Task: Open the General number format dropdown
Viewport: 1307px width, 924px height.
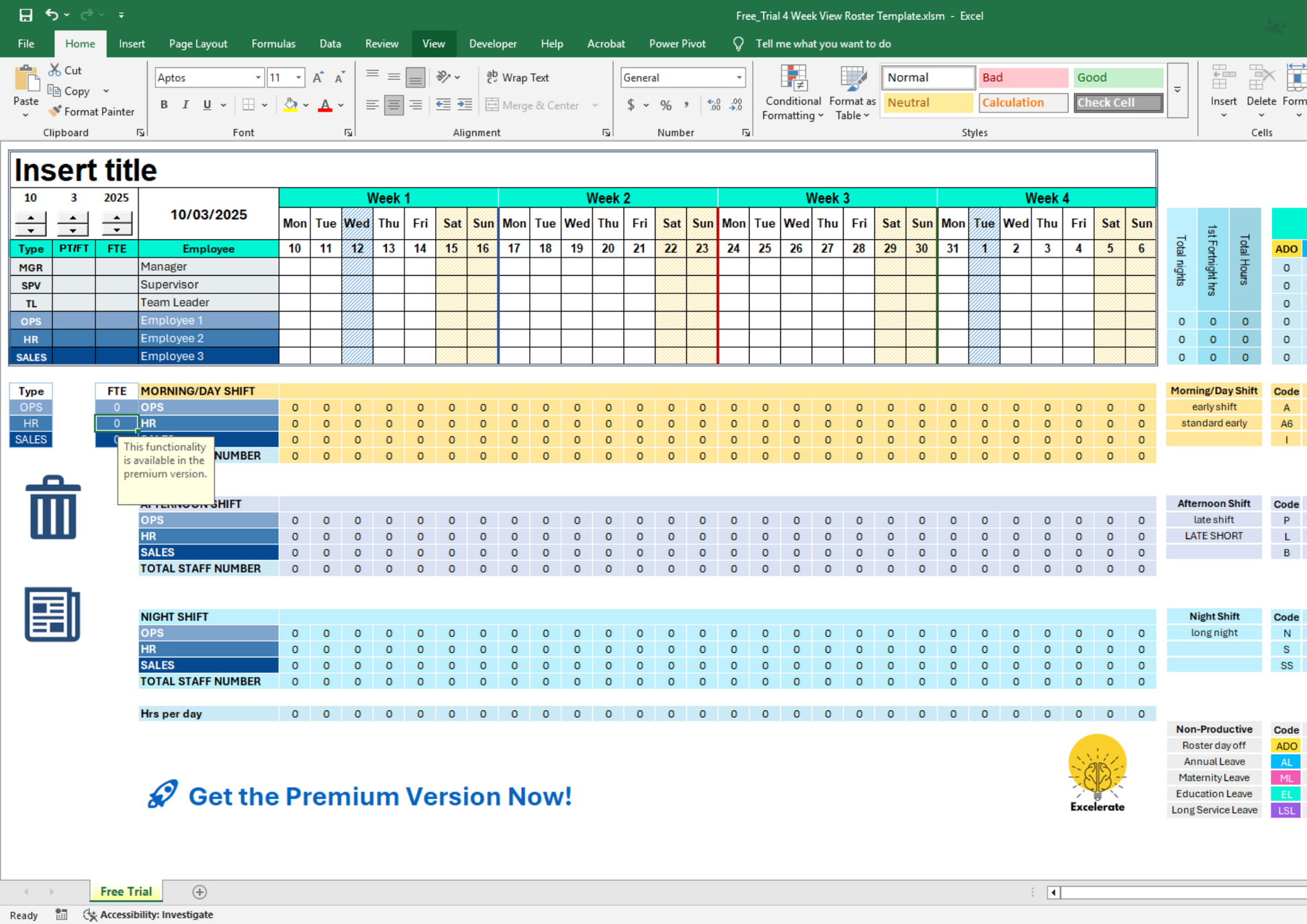Action: [739, 78]
